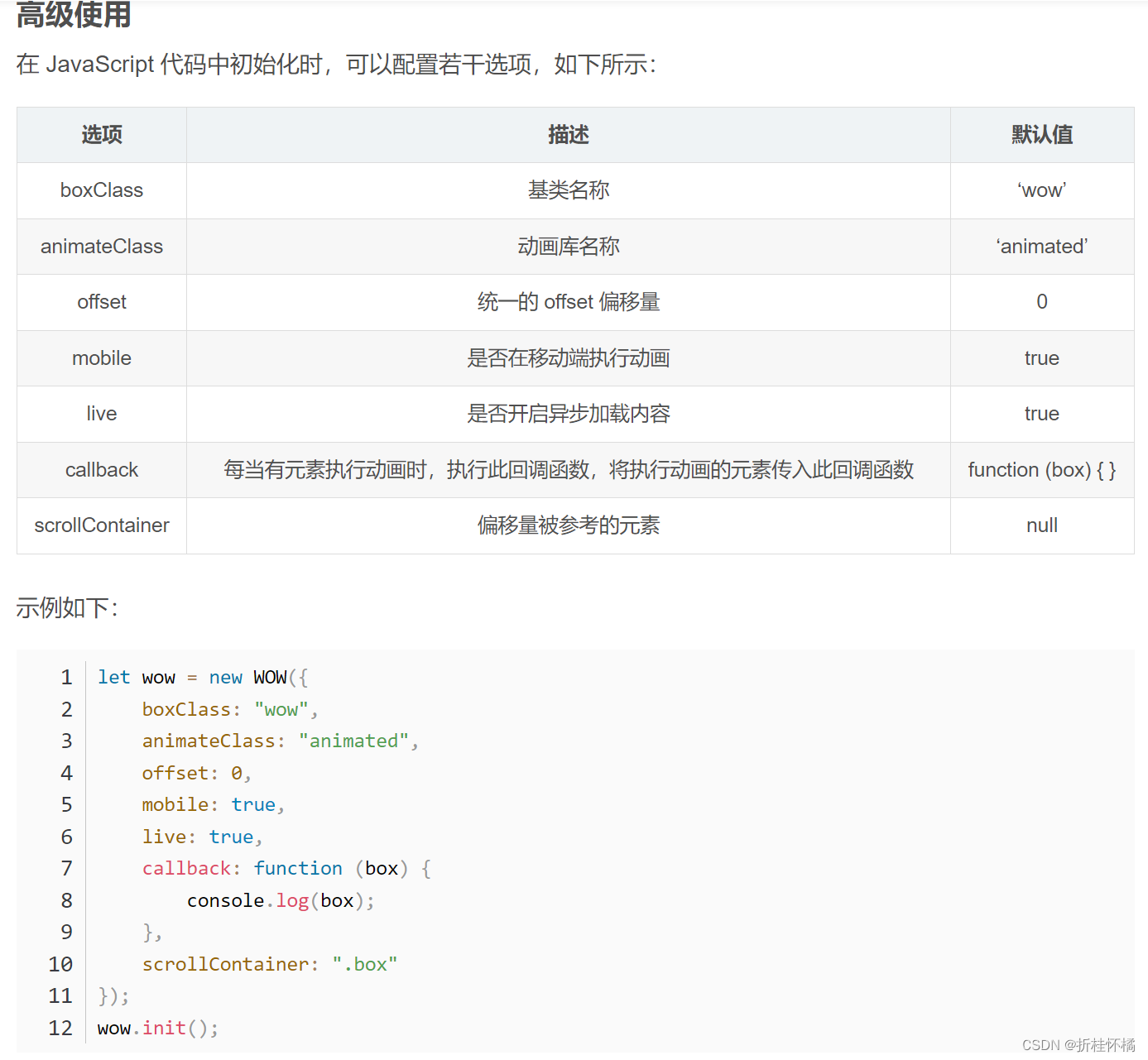Screen dimensions: 1148x1060
Task: Click the 是否开启异步加载内容 description
Action: click(x=569, y=414)
